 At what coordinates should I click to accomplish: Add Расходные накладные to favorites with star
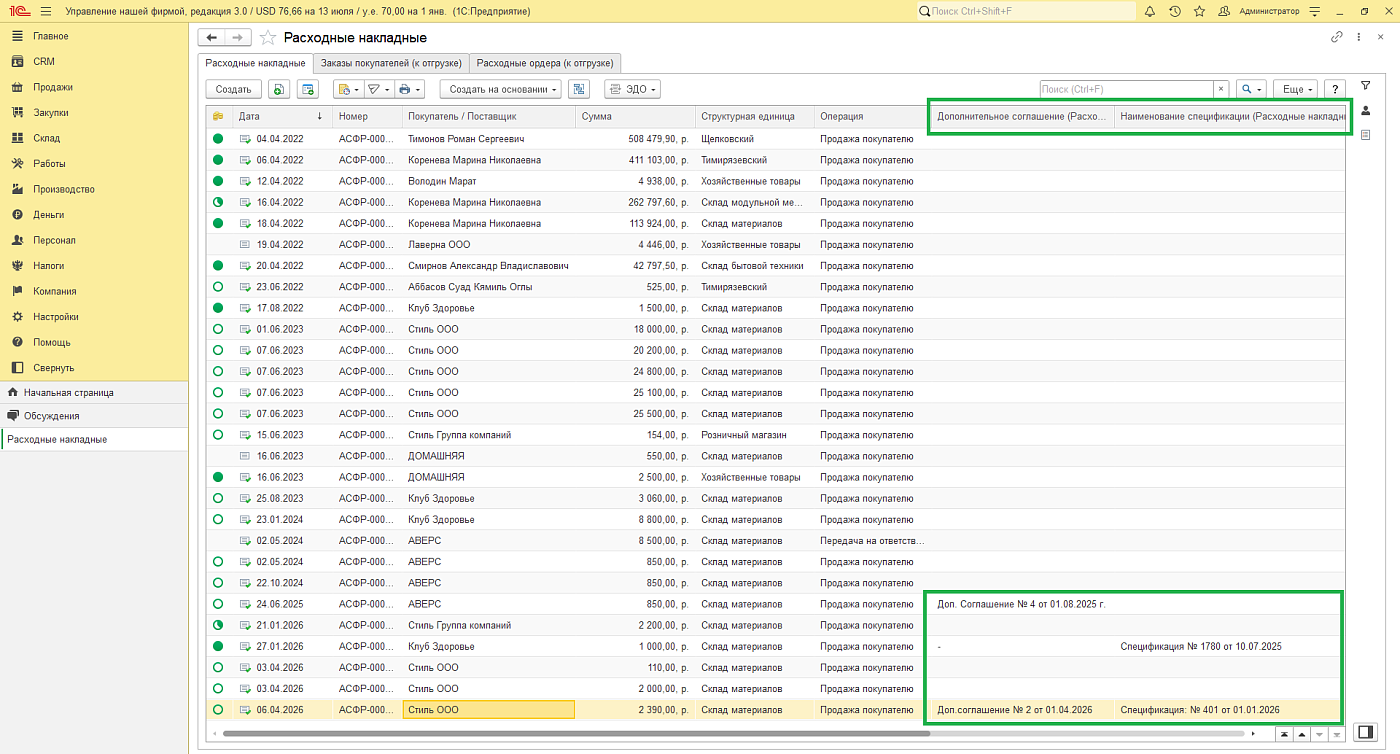pos(268,38)
